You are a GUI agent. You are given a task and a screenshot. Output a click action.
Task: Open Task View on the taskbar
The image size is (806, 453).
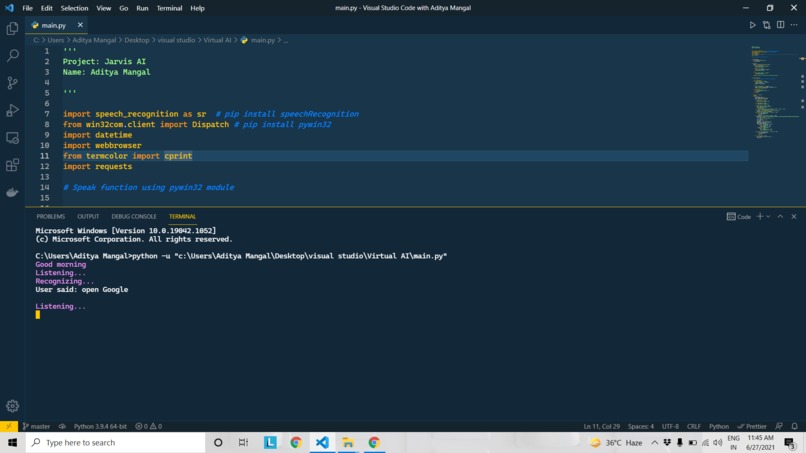pos(243,442)
